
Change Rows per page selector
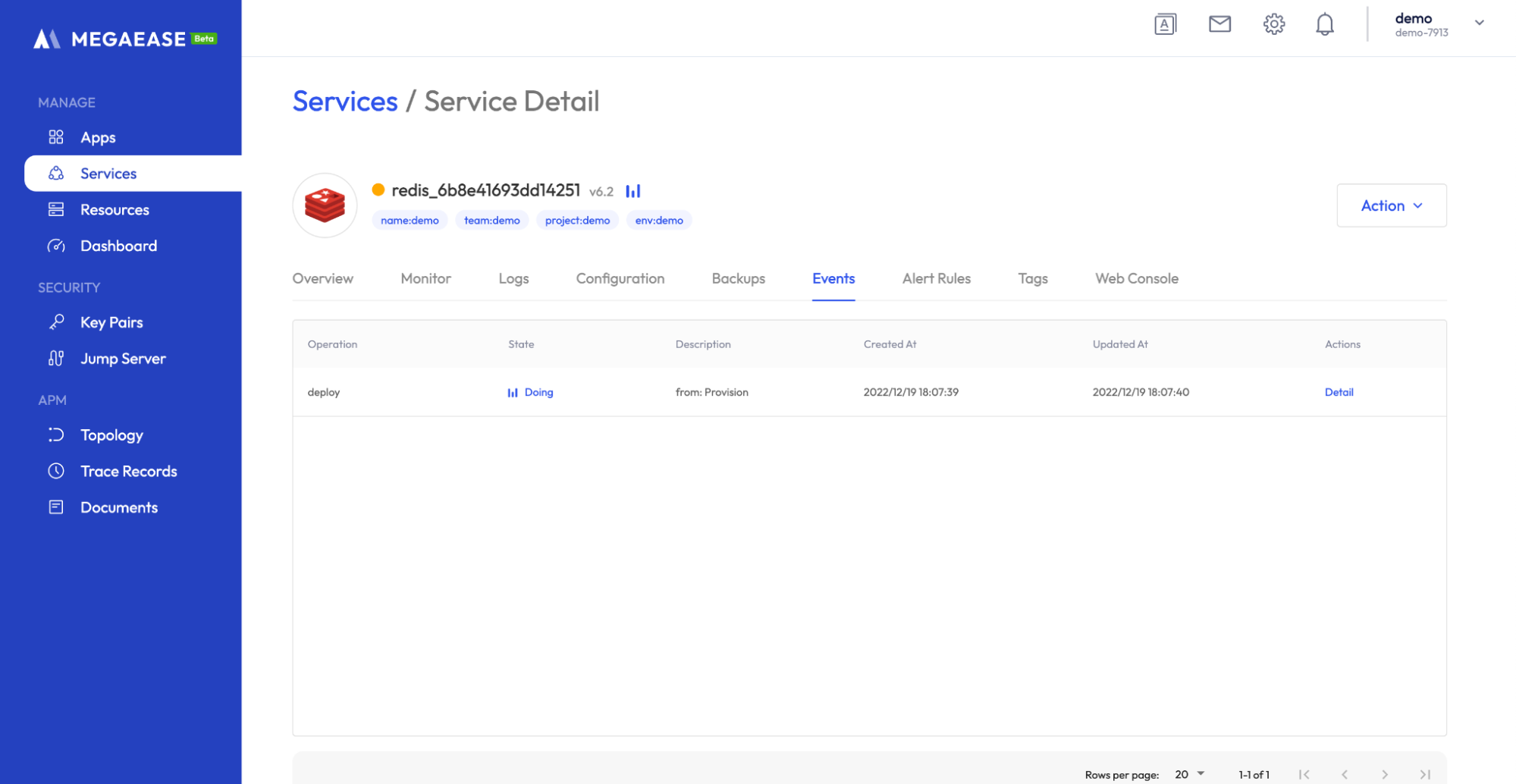[x=1186, y=774]
